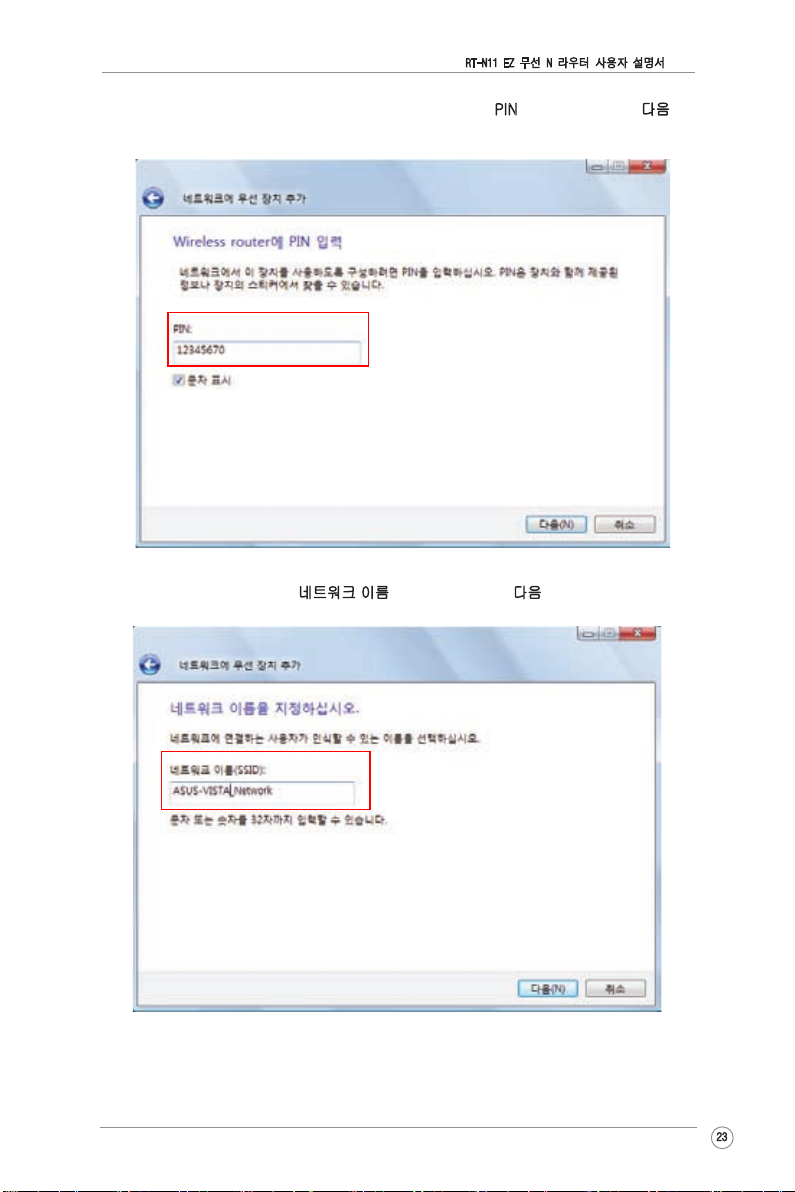Click the back arrow in the network name dialog
Viewport: 795px width, 1192px height.
[150, 664]
